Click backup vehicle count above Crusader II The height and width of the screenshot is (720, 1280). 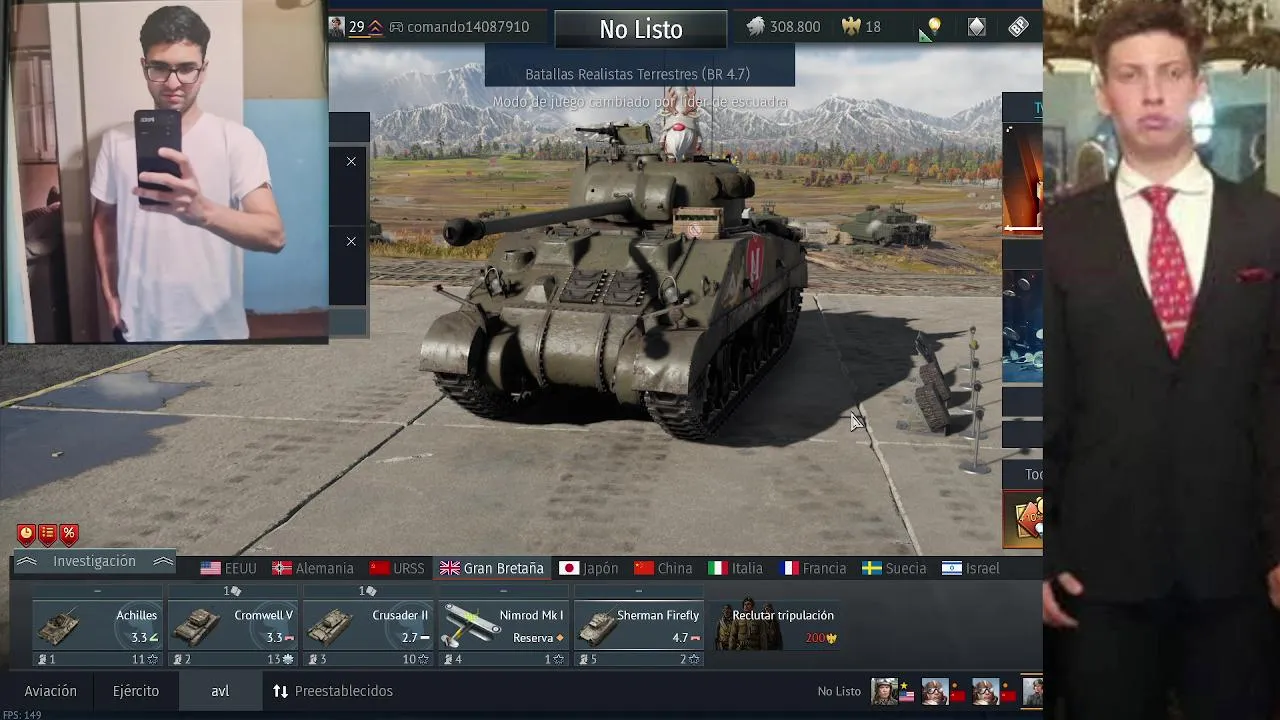tap(367, 591)
